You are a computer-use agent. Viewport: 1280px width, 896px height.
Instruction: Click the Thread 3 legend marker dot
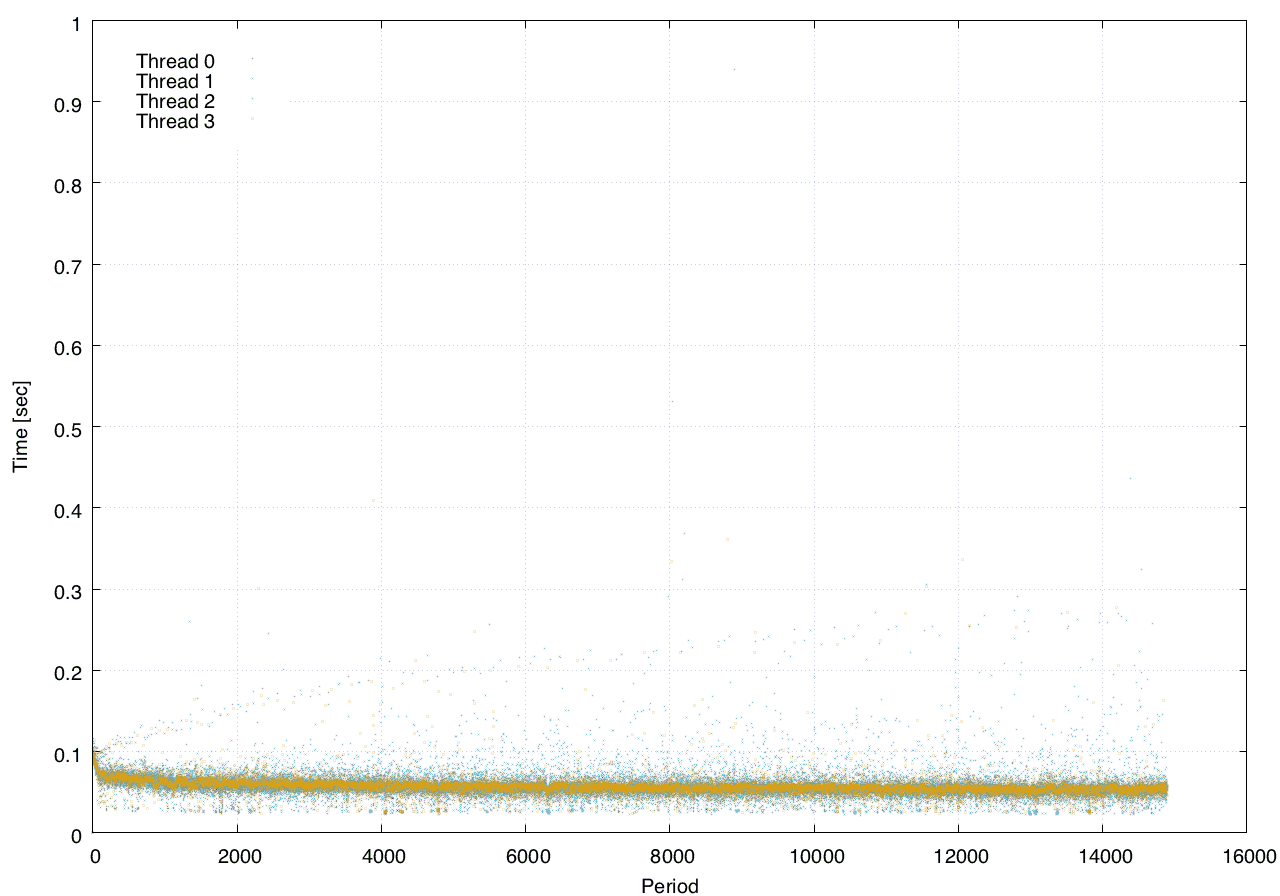[x=252, y=119]
